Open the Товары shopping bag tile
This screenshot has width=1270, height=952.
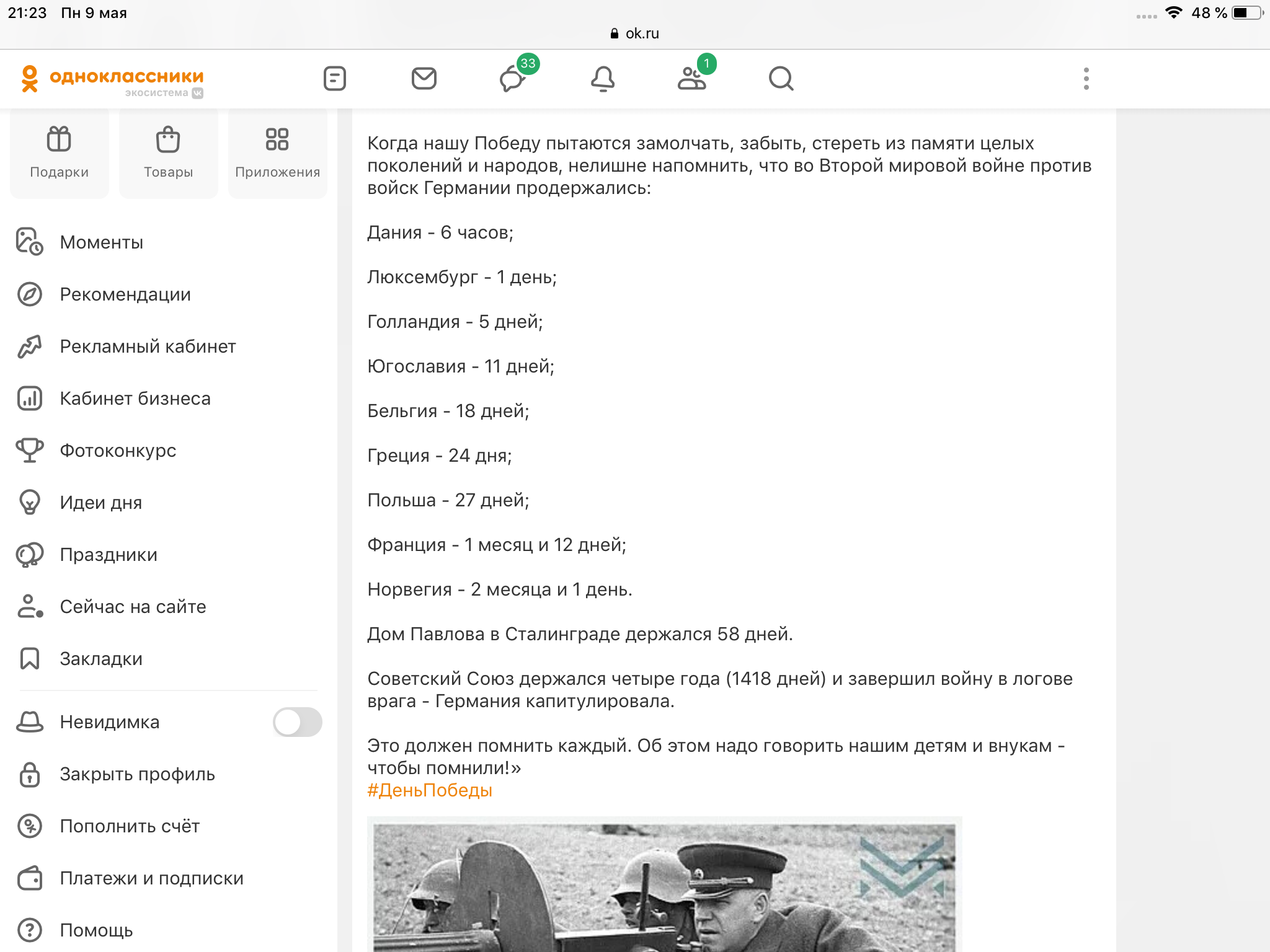click(168, 153)
